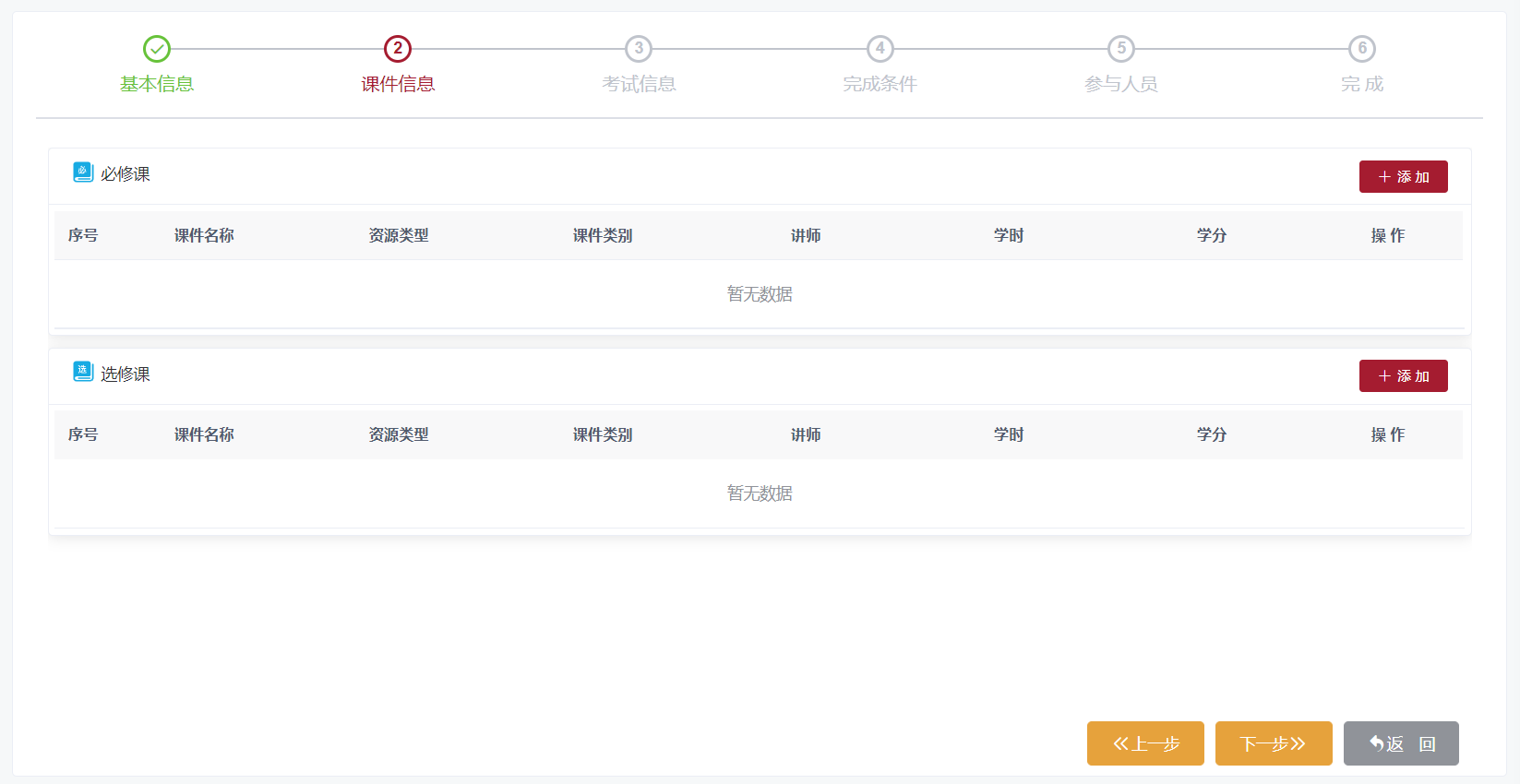This screenshot has width=1520, height=784.
Task: Click 操作 header in 必修课 table
Action: click(1388, 235)
